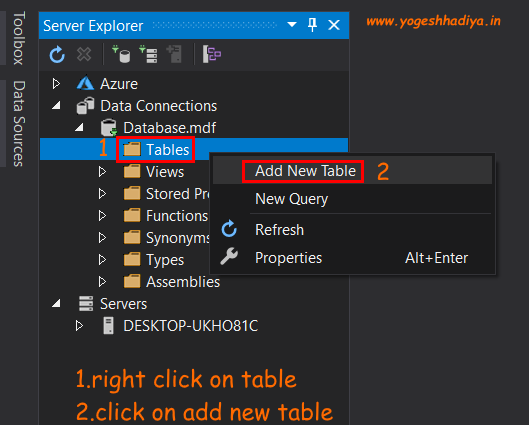This screenshot has height=425, width=529.
Task: Select the Types tree item label
Action: (165, 260)
